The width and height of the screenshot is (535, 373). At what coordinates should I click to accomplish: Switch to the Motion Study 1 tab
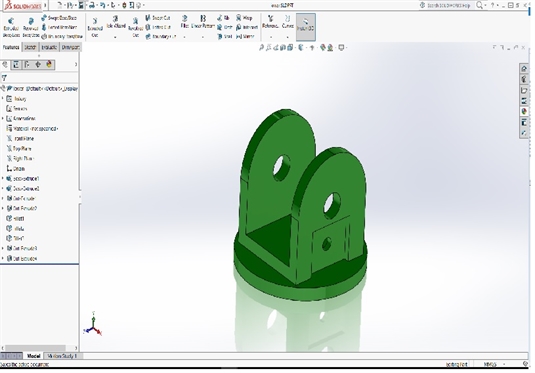[62, 356]
